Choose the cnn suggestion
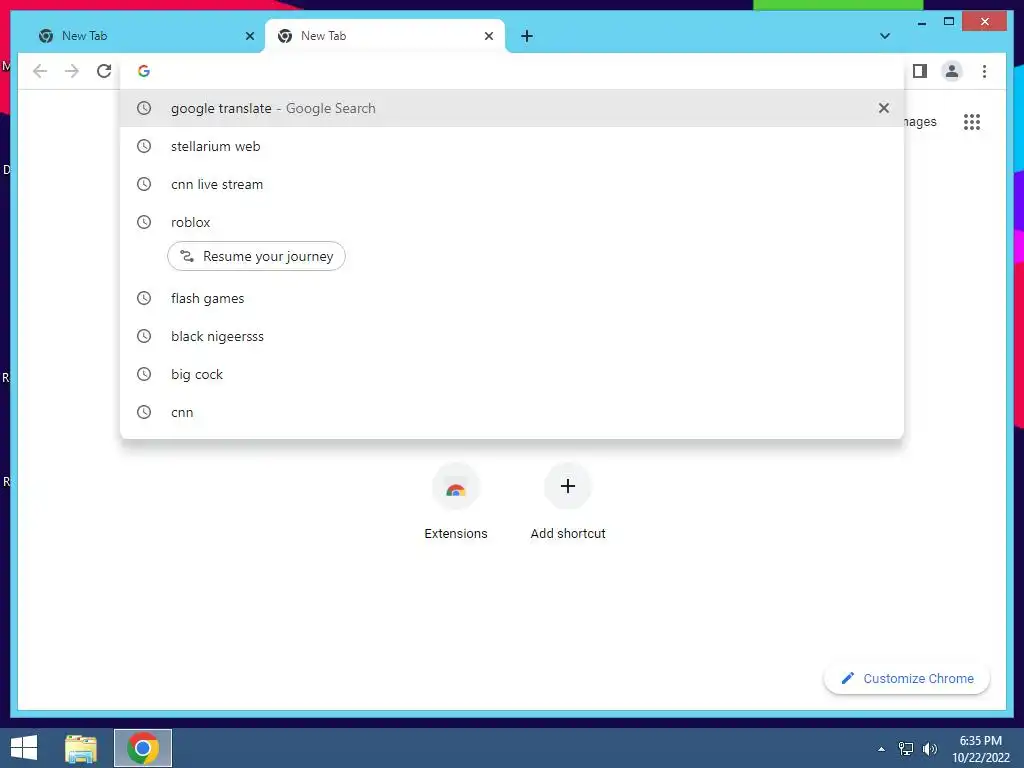The image size is (1024, 768). (x=512, y=412)
